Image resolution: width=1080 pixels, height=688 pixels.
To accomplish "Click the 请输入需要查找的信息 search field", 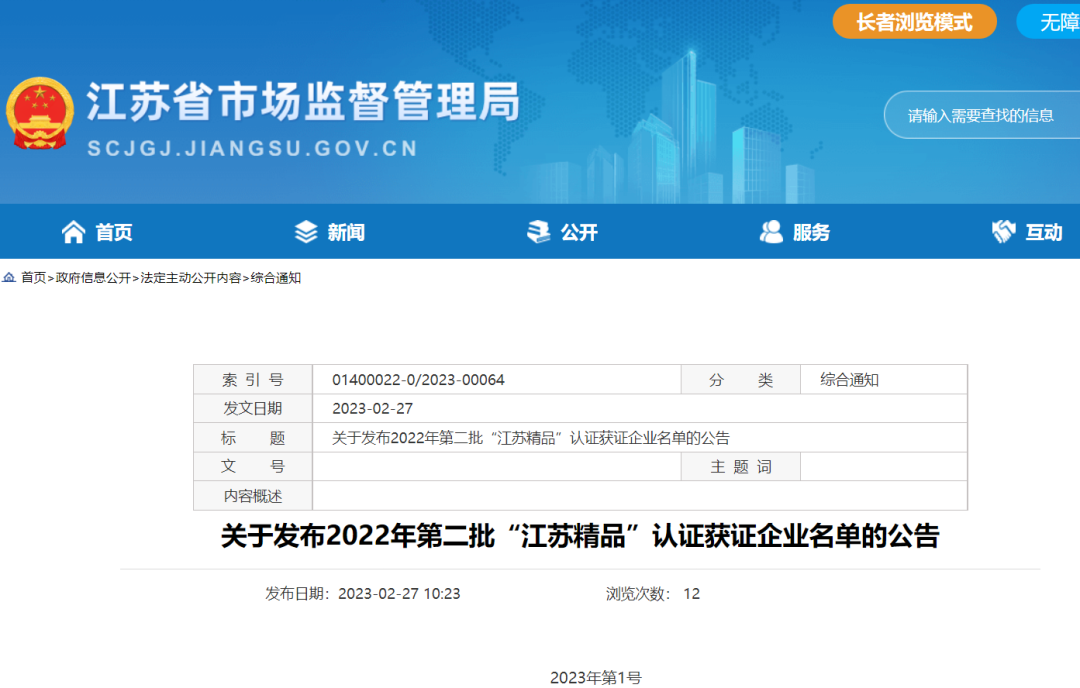I will click(983, 115).
